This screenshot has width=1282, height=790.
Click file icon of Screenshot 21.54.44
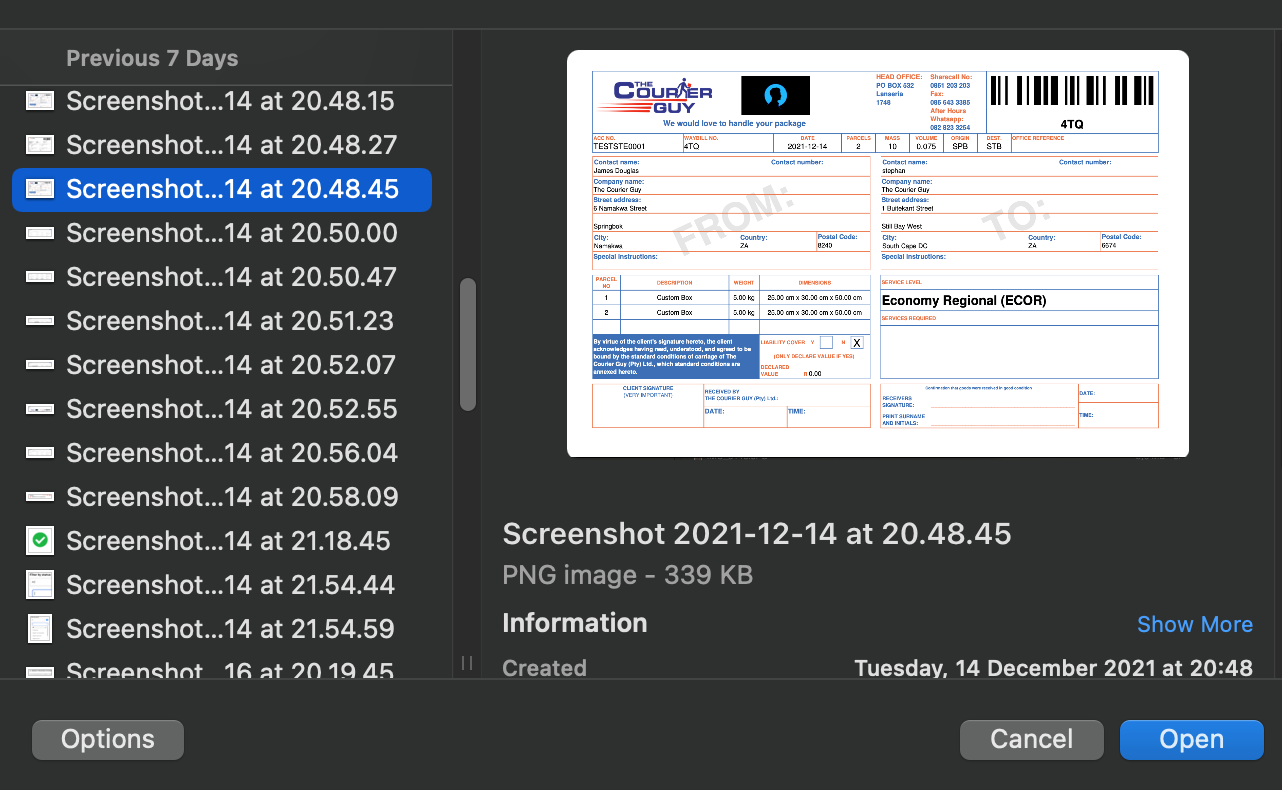coord(39,585)
